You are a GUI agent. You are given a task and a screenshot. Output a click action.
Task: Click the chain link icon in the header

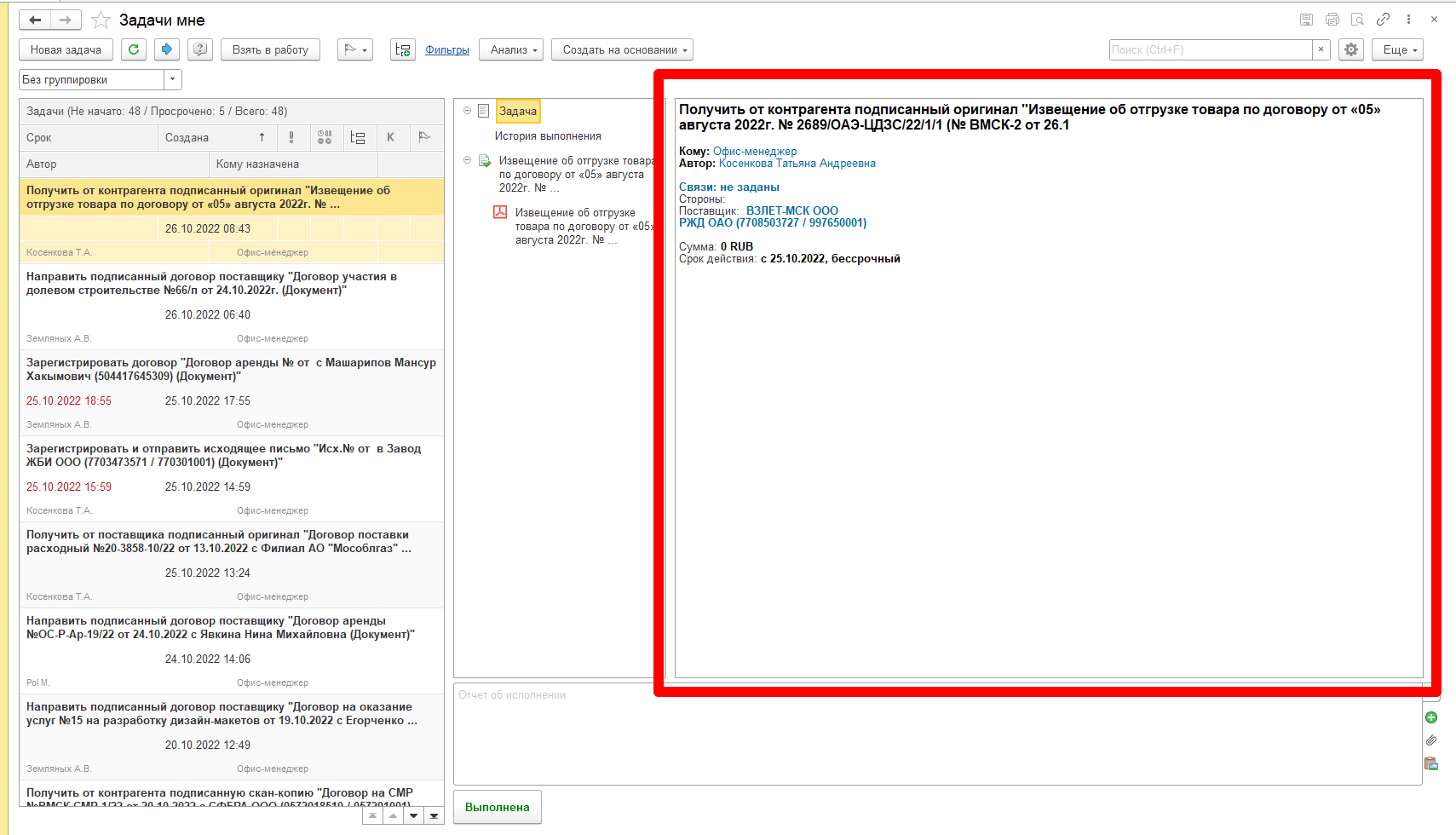click(x=1384, y=20)
